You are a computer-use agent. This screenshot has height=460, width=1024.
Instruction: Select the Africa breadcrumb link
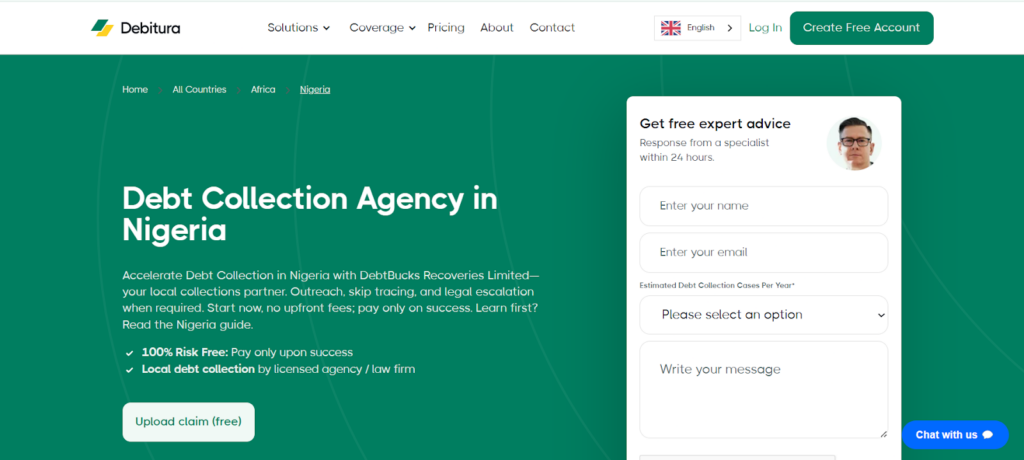click(263, 90)
